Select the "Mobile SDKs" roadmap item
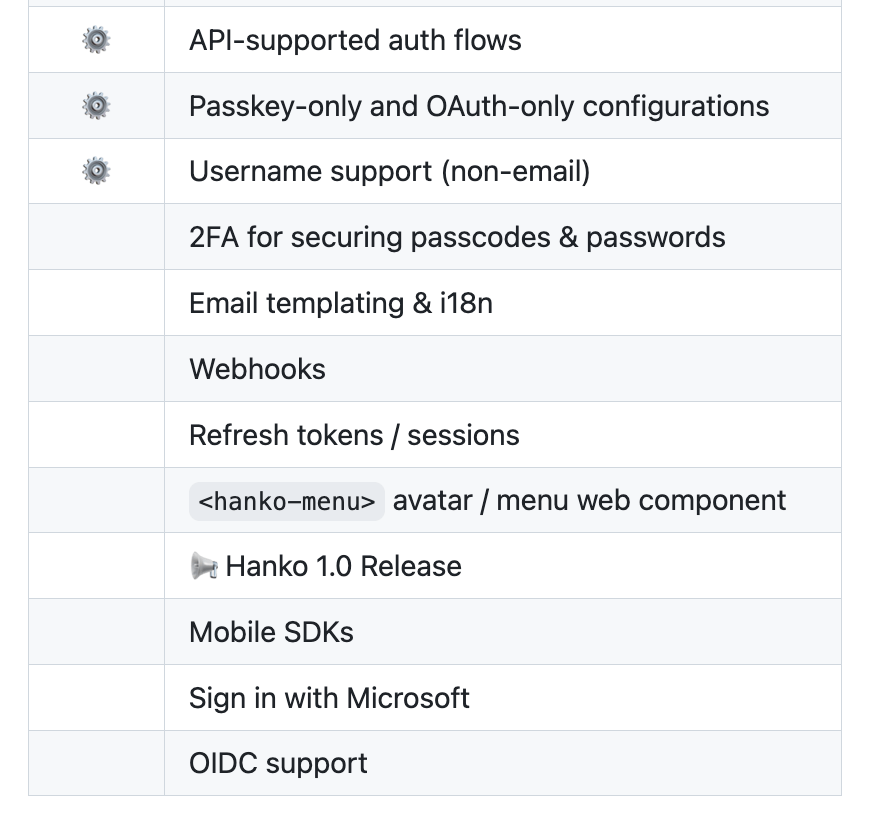This screenshot has width=890, height=824. point(271,632)
